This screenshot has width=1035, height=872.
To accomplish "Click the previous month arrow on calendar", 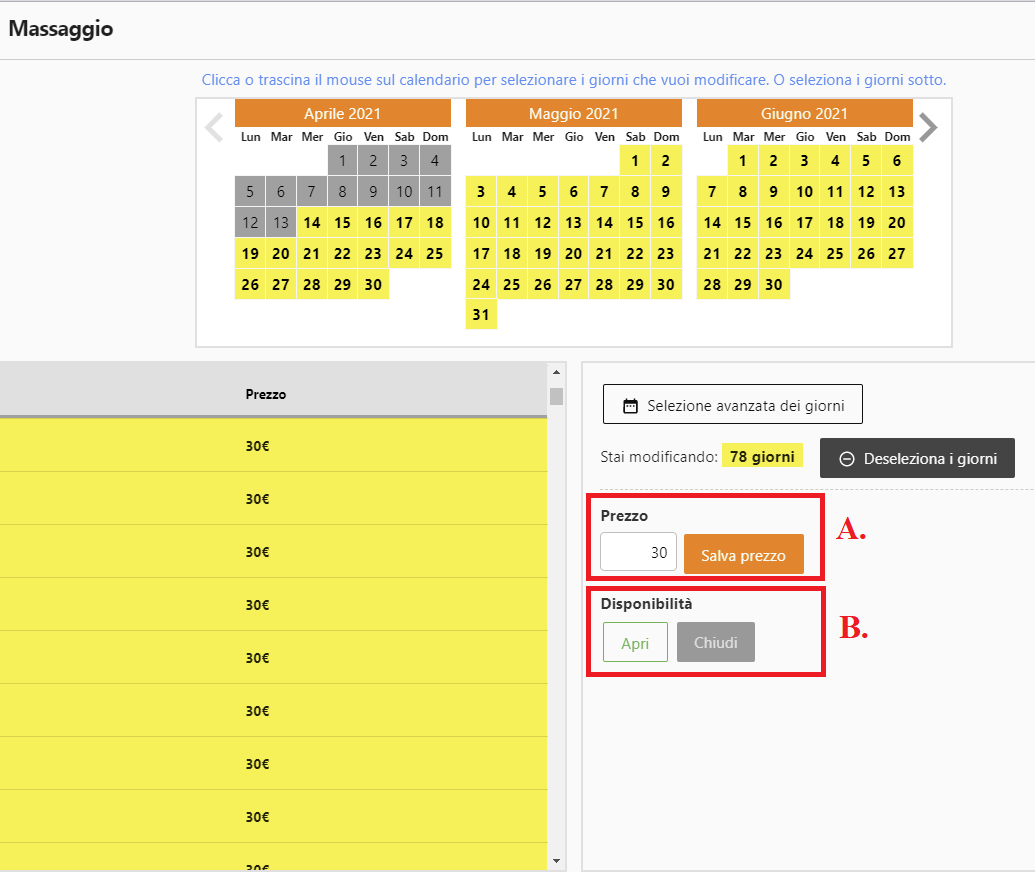I will pyautogui.click(x=213, y=128).
